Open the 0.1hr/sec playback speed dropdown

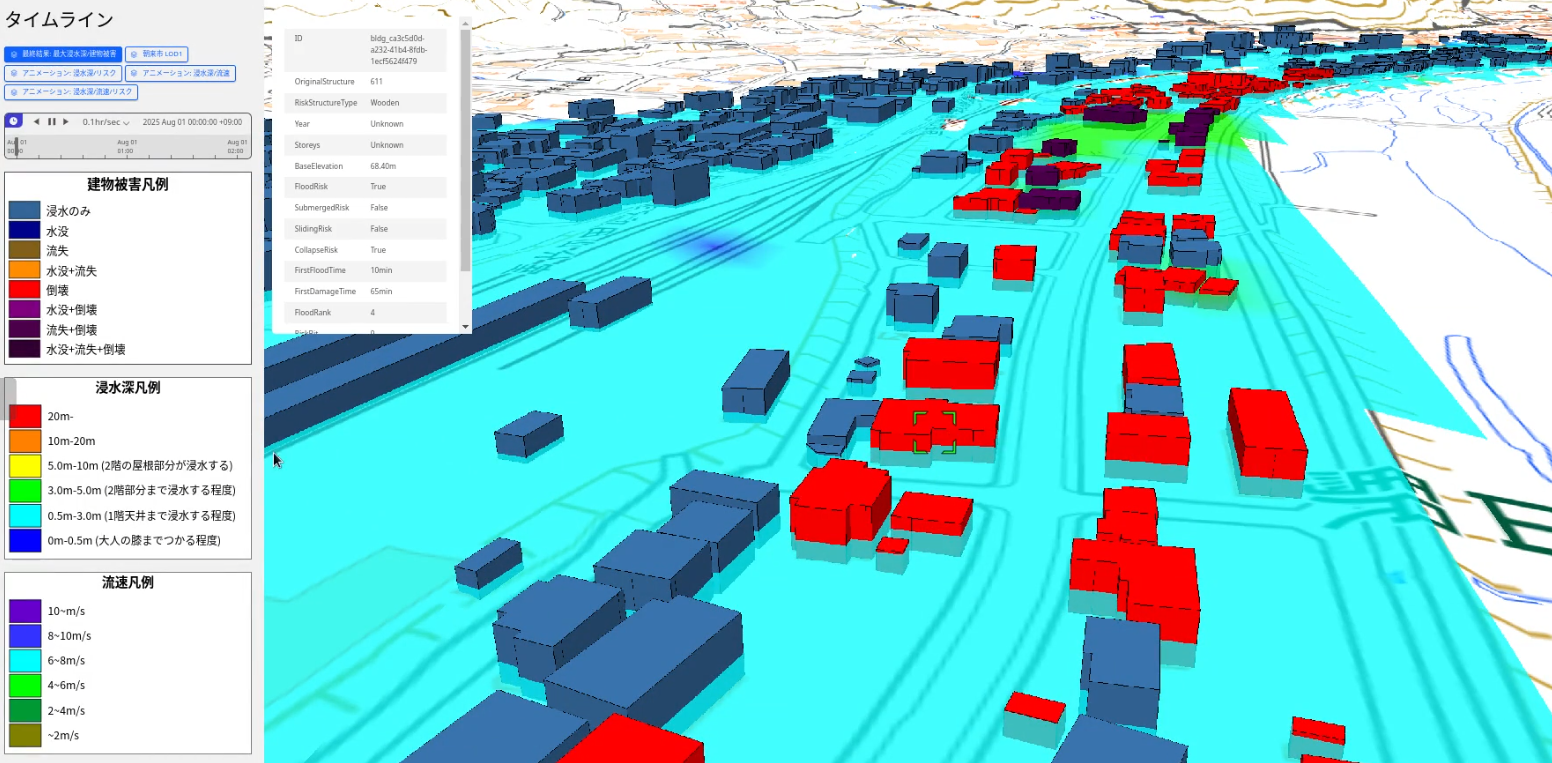pyautogui.click(x=106, y=122)
